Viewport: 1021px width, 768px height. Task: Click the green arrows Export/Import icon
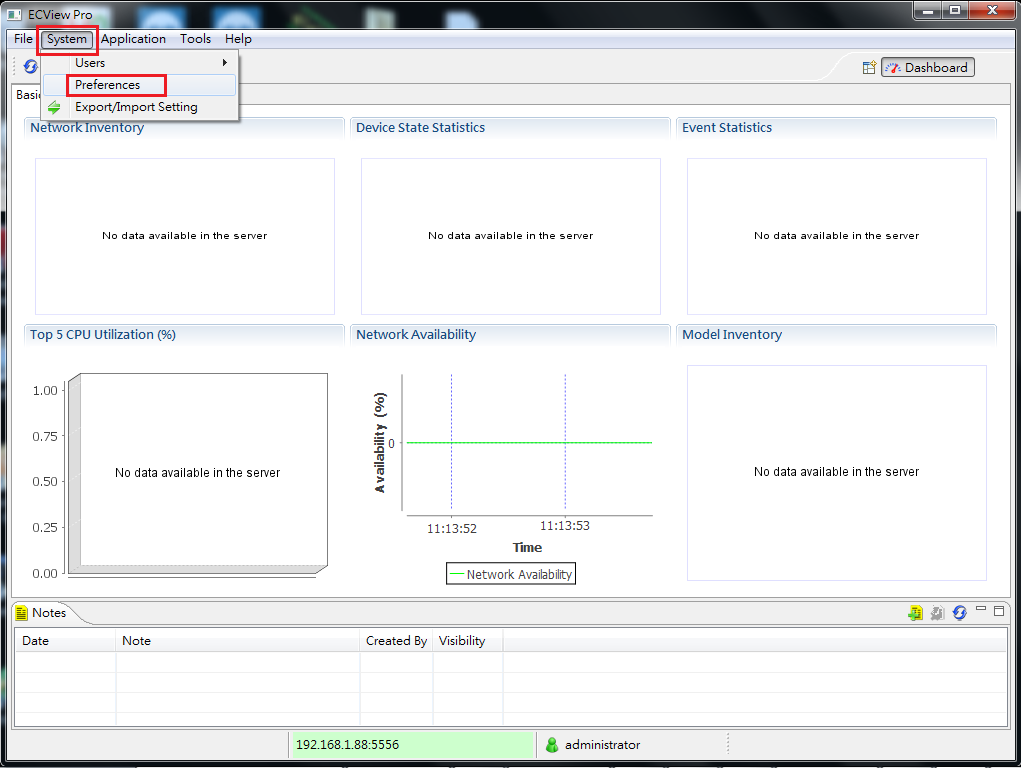(54, 107)
